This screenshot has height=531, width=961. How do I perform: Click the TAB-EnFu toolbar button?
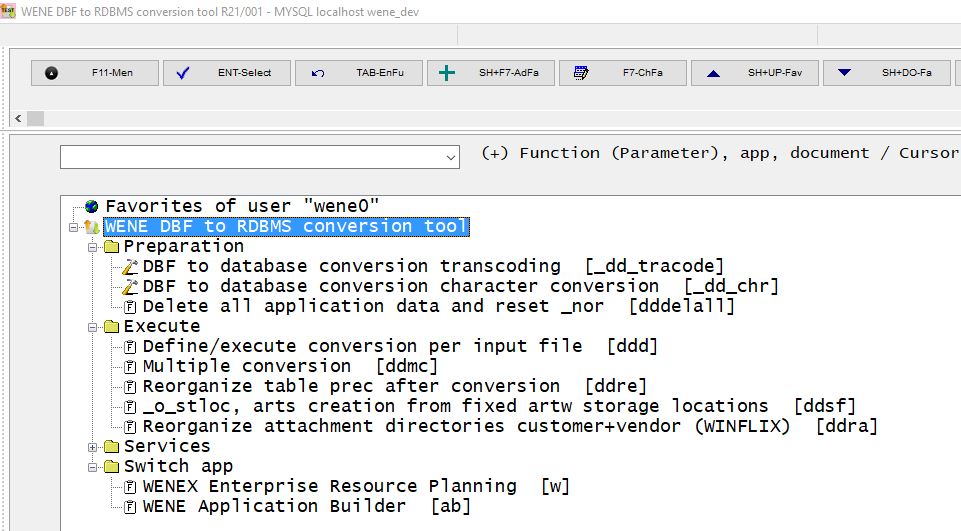pyautogui.click(x=359, y=73)
